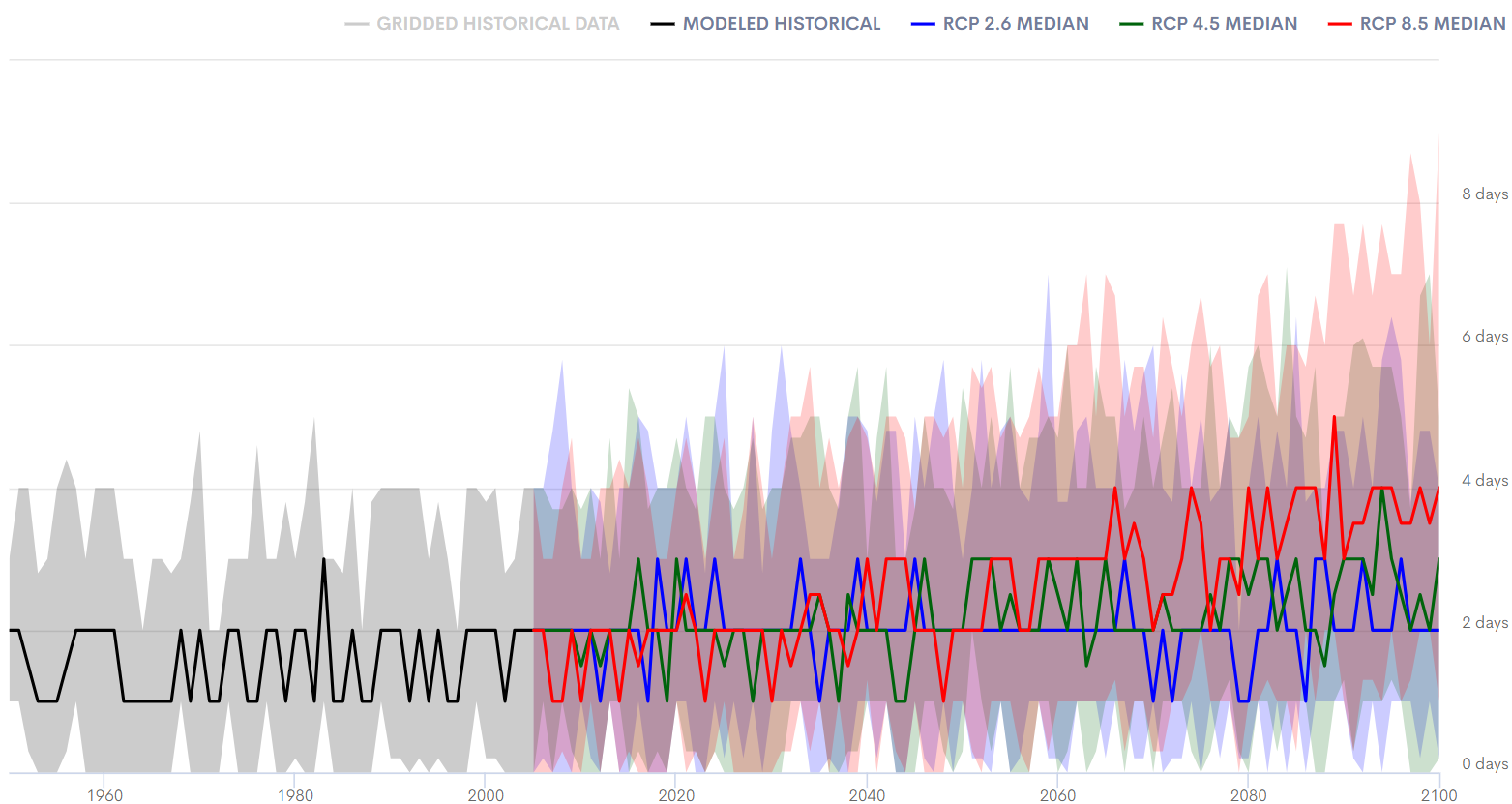Click the 0 days y-axis label
This screenshot has width=1512, height=804.
point(1485,764)
